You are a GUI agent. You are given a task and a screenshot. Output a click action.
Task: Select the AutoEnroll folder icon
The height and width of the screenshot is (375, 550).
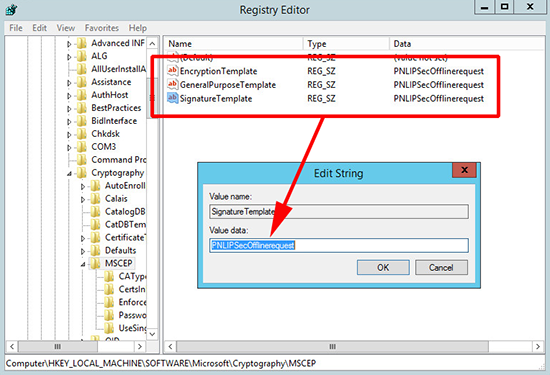(x=95, y=186)
